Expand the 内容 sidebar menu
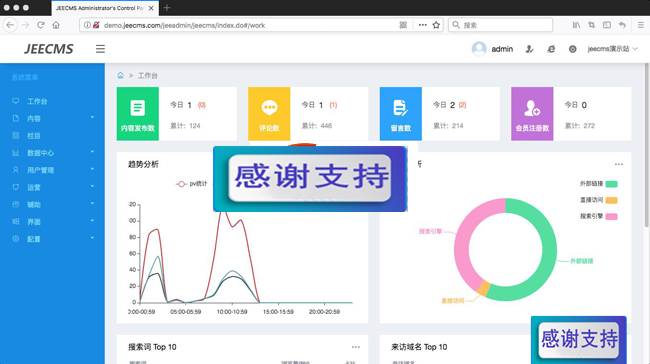Viewport: 650px width, 364px height. point(52,119)
